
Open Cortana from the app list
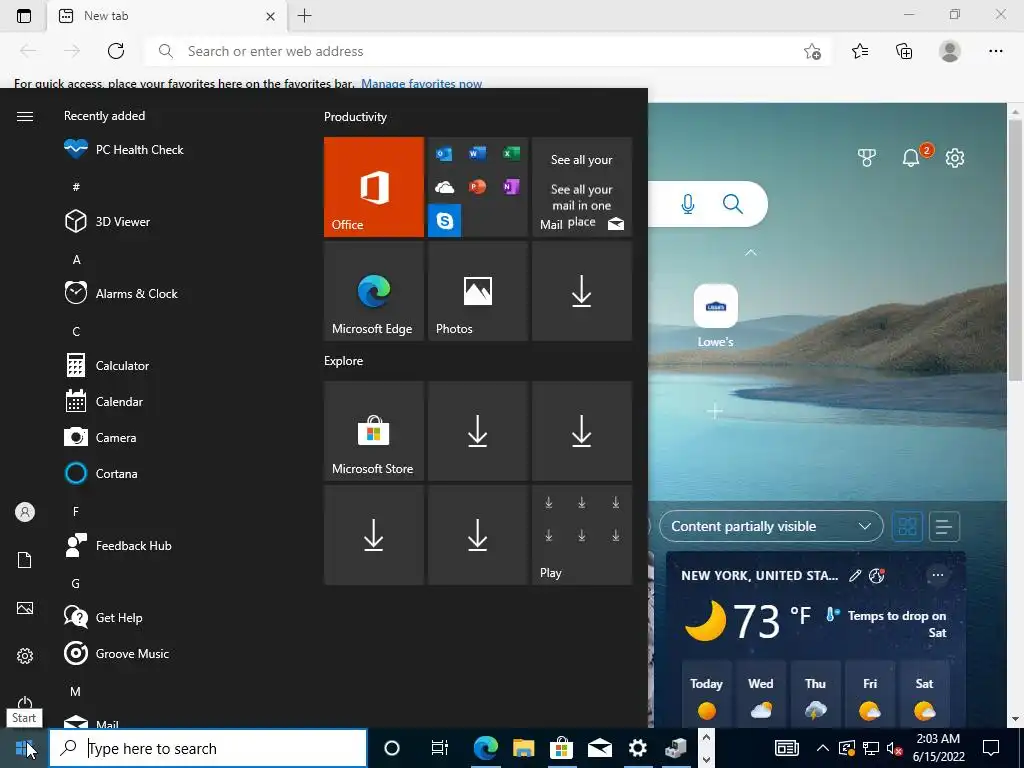click(x=101, y=473)
